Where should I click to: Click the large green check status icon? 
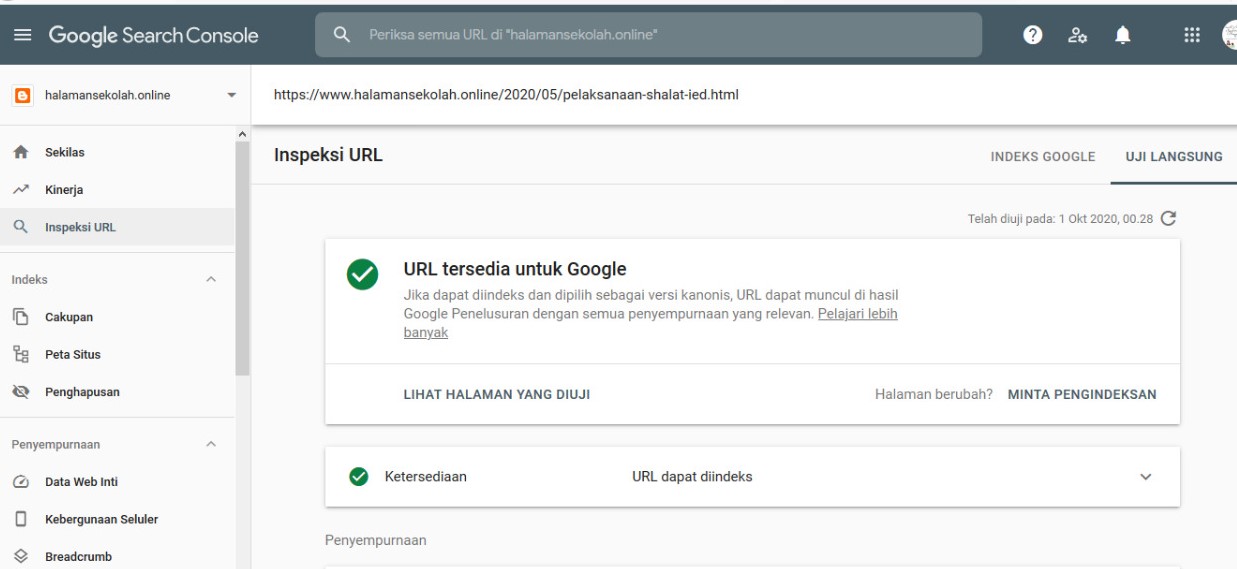tap(362, 275)
